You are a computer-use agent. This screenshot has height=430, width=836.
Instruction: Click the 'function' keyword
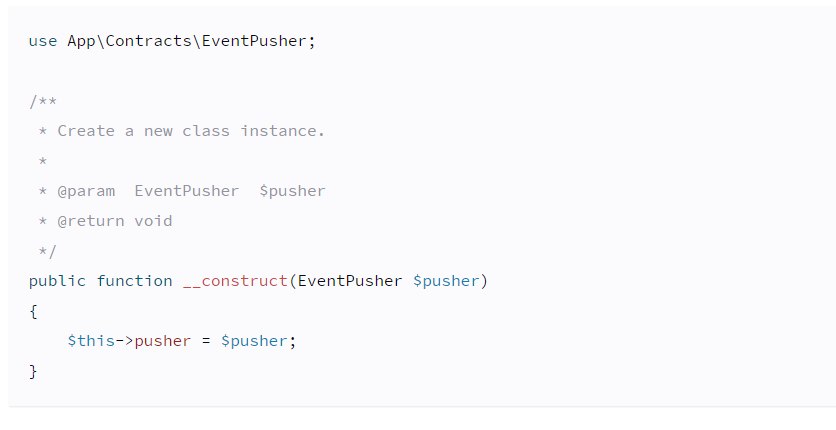(134, 281)
